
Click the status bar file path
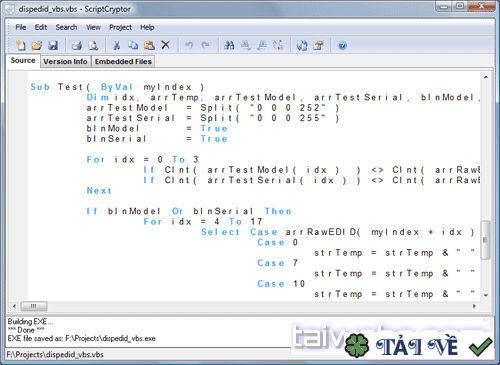coord(55,354)
